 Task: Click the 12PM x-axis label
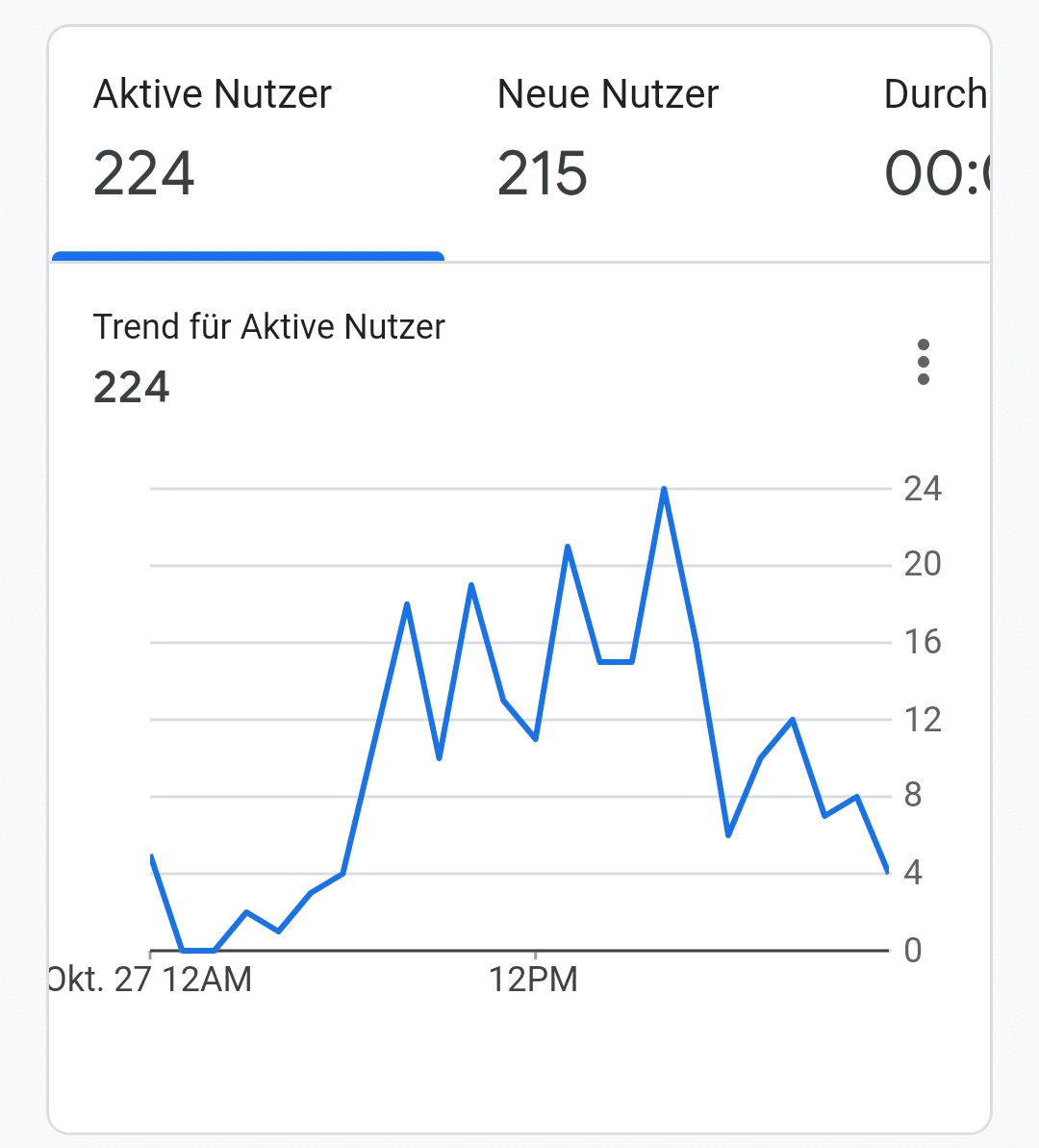click(534, 980)
